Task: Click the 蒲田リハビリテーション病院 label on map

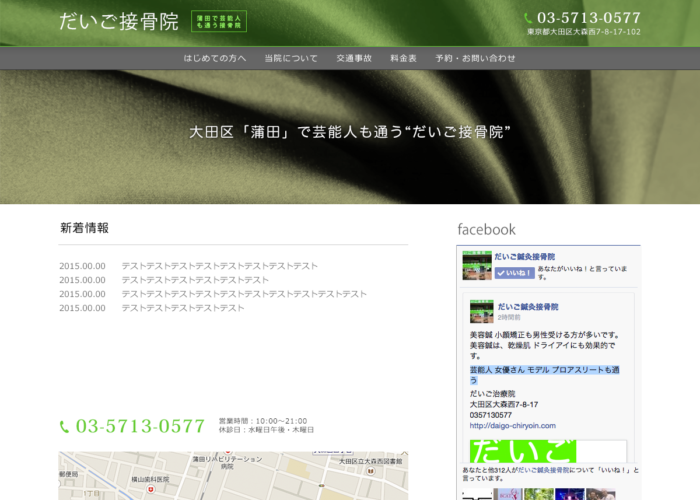Action: click(227, 461)
